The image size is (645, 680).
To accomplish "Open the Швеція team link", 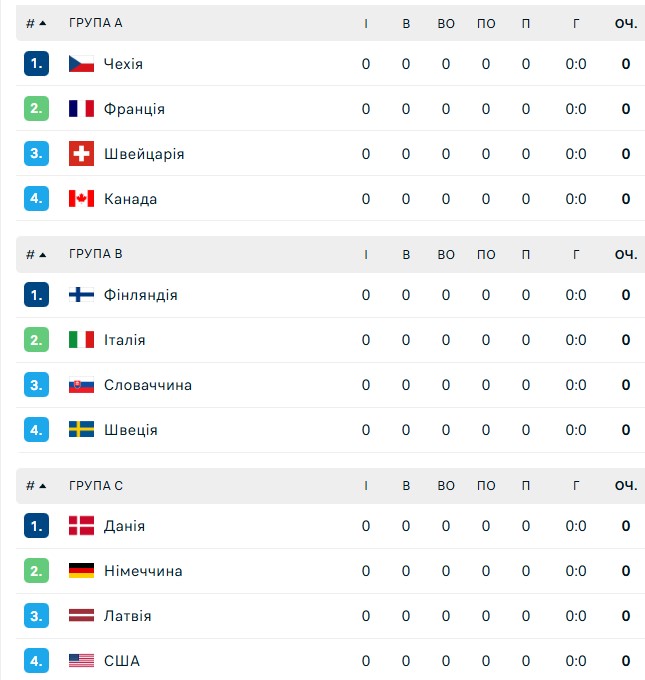I will click(131, 430).
